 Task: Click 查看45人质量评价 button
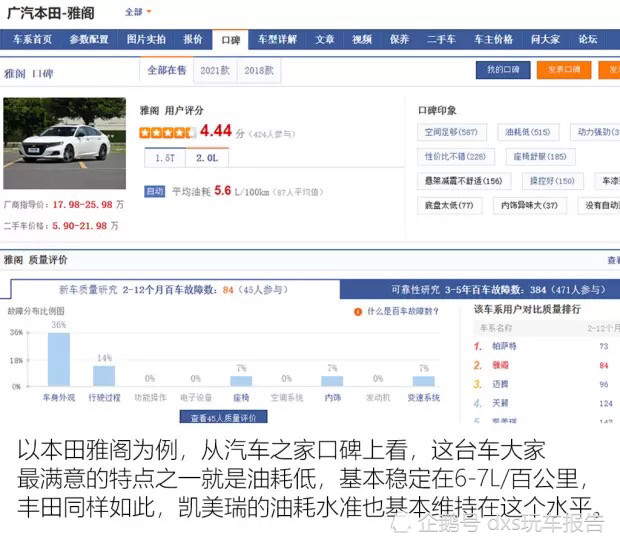coord(223,417)
